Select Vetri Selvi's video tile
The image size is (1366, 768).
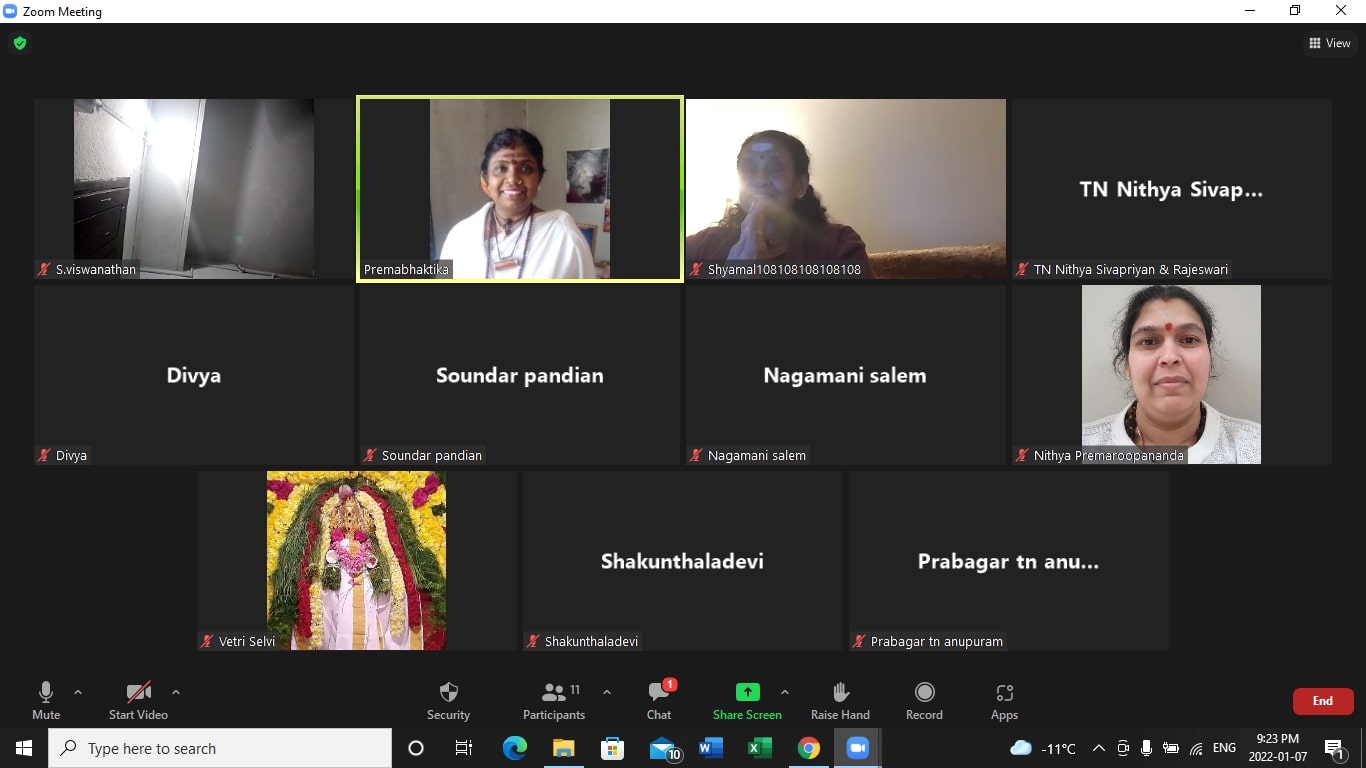coord(356,561)
